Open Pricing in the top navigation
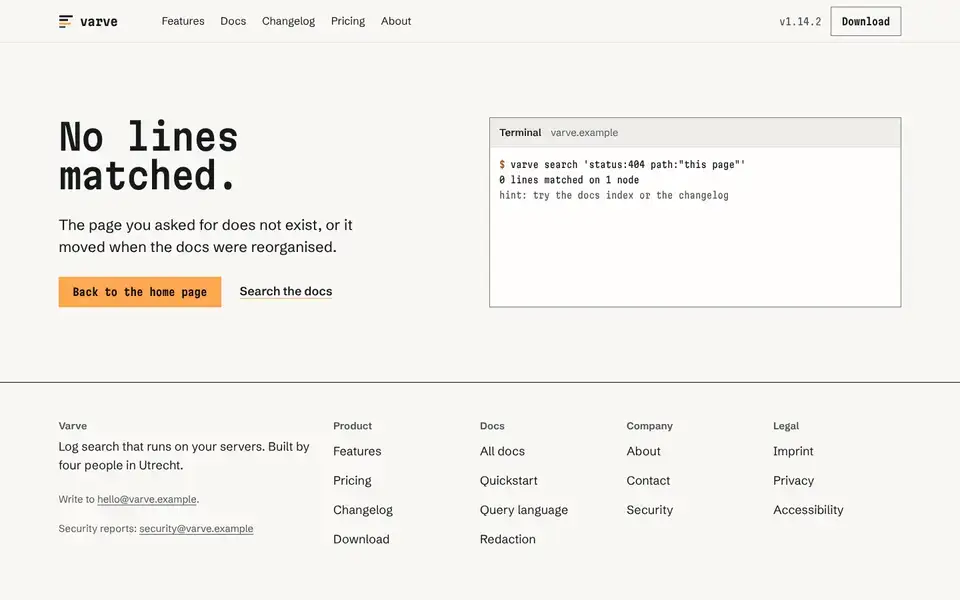Viewport: 960px width, 600px height. pos(348,21)
